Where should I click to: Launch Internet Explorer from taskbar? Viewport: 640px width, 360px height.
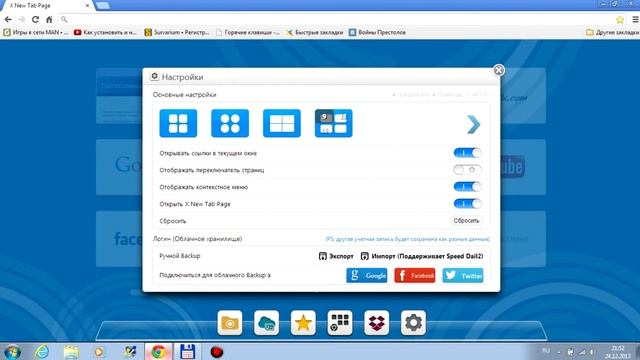42,352
